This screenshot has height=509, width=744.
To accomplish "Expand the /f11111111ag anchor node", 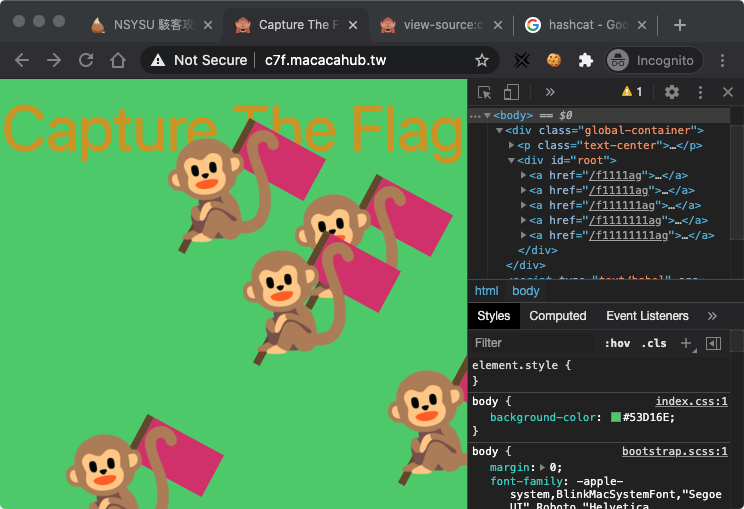I will (523, 235).
